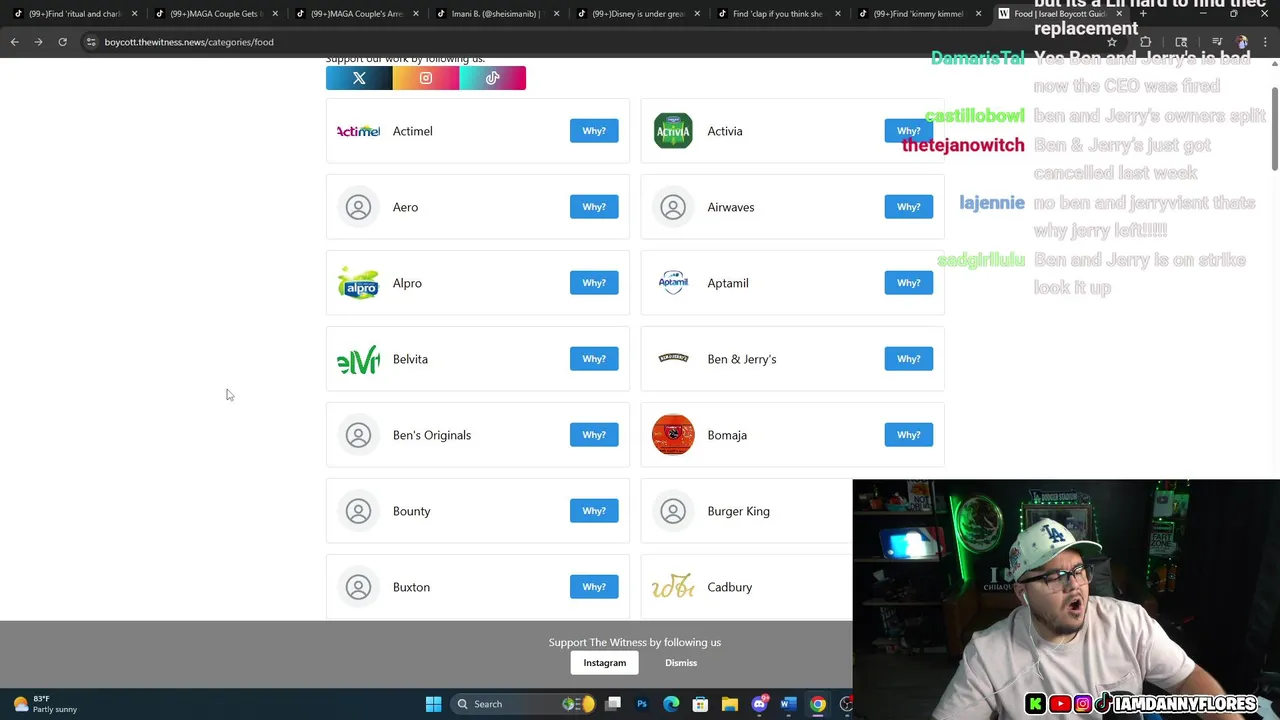Click the Why? button for Ben & Jerry's
Image resolution: width=1280 pixels, height=720 pixels.
908,359
